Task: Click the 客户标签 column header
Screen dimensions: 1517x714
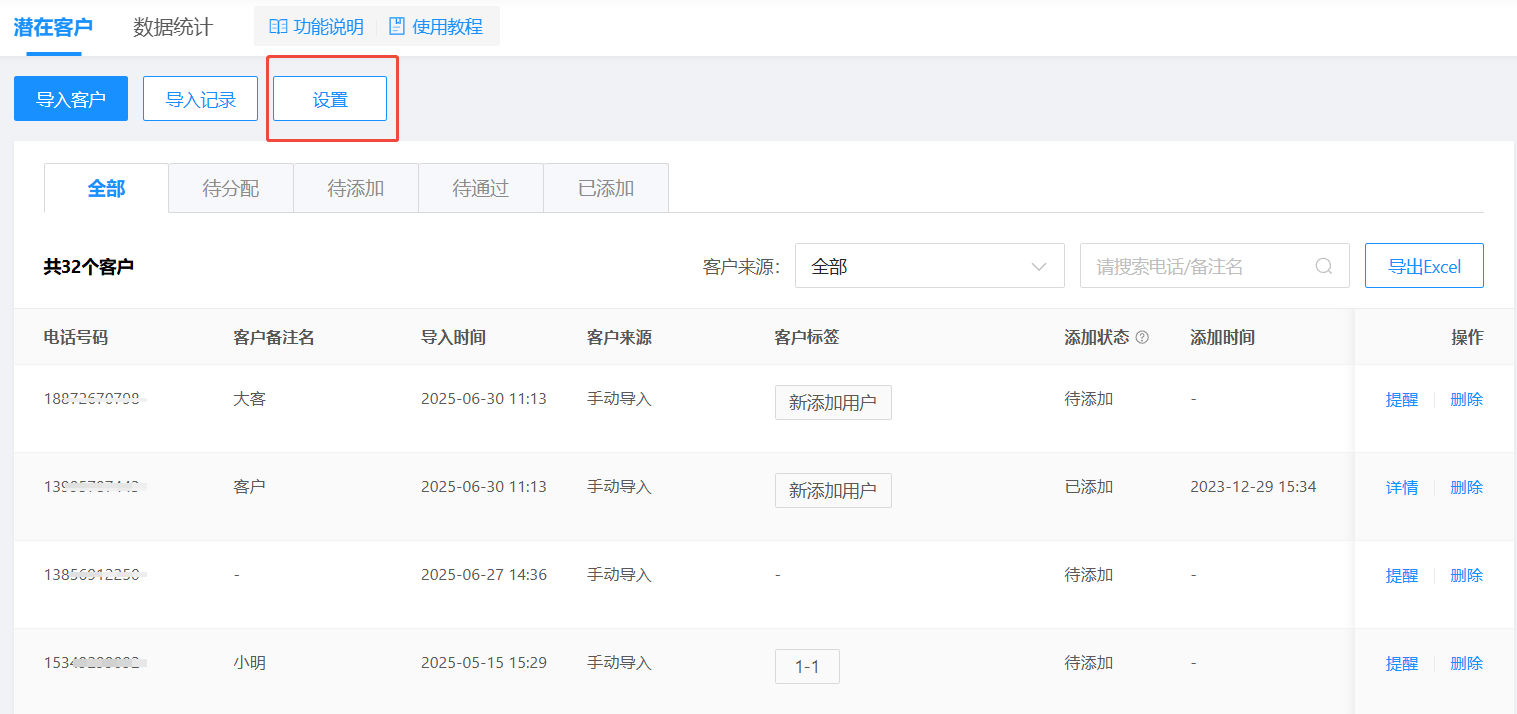Action: pos(807,337)
